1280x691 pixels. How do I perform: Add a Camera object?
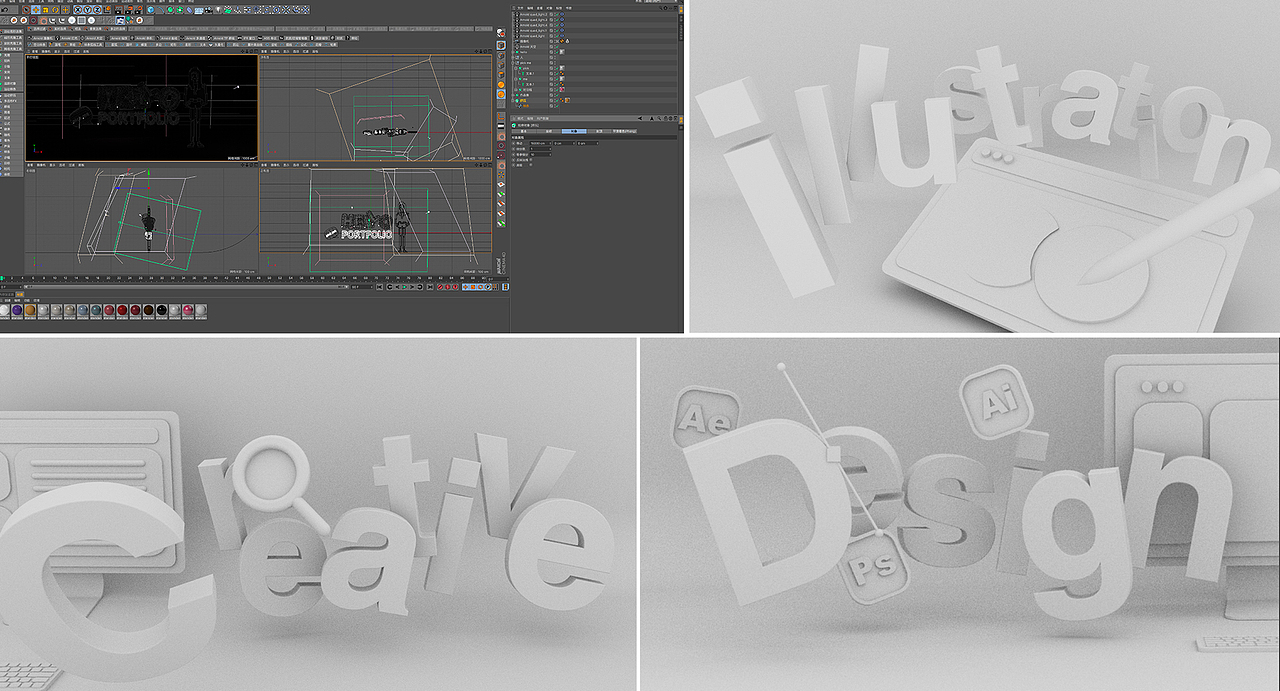[x=208, y=10]
